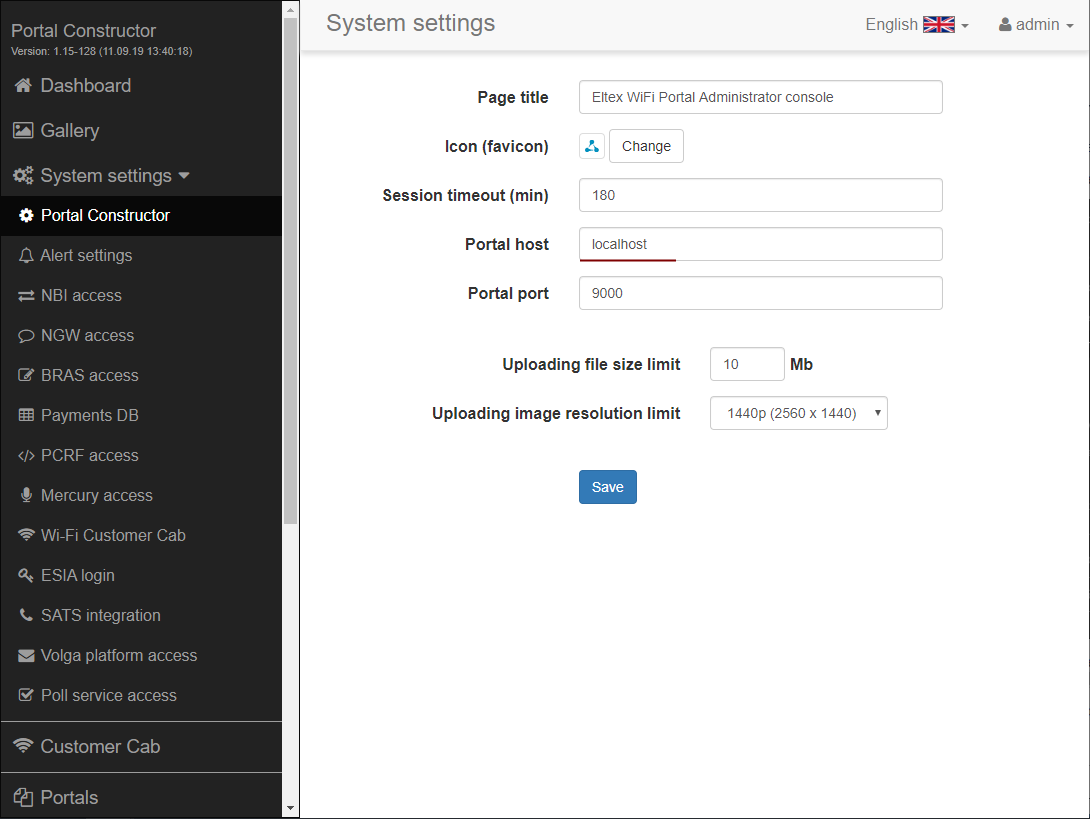Click the Payments DB table icon
The height and width of the screenshot is (819, 1090).
coord(26,416)
